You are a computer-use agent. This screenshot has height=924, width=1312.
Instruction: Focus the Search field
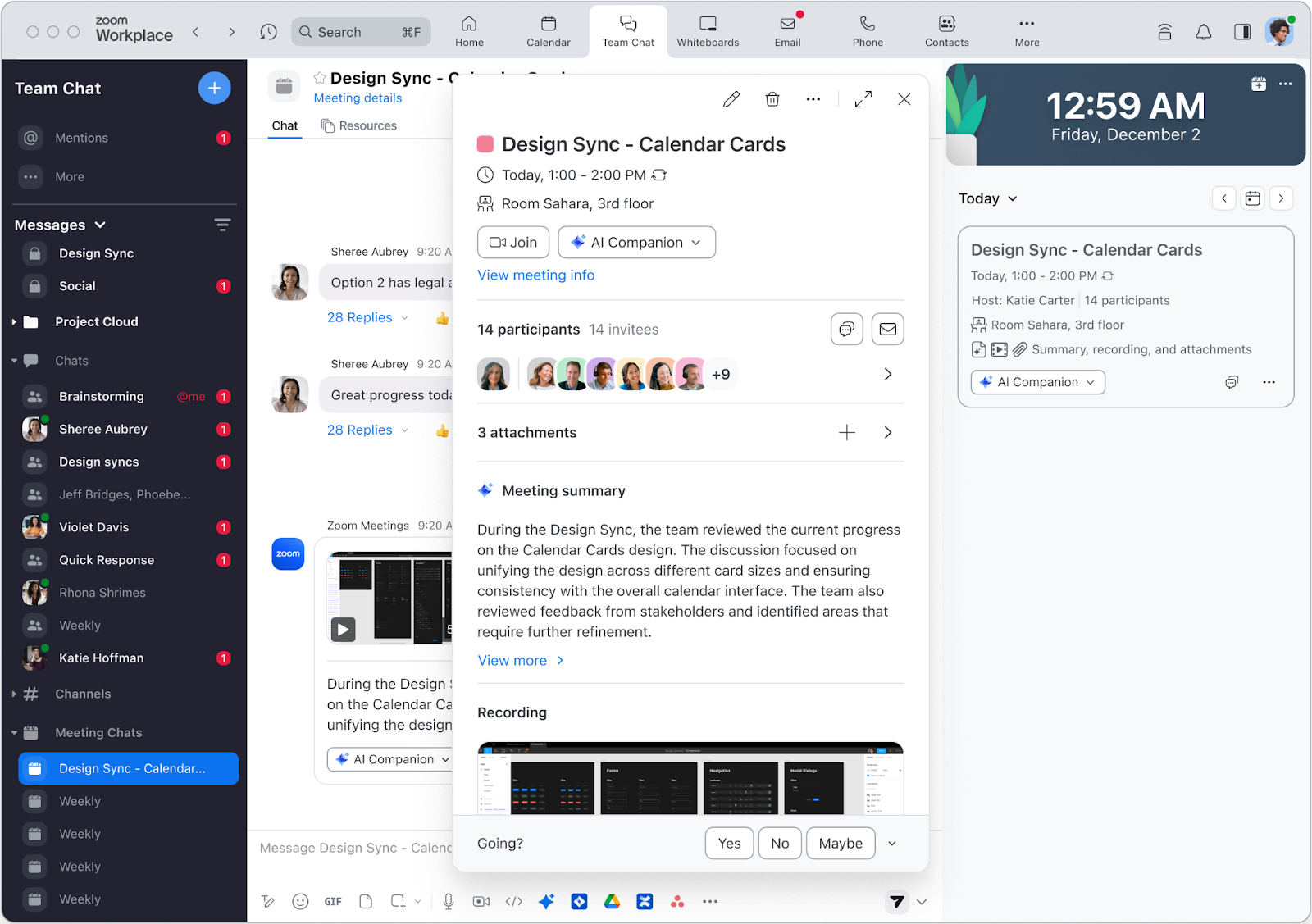(x=361, y=32)
